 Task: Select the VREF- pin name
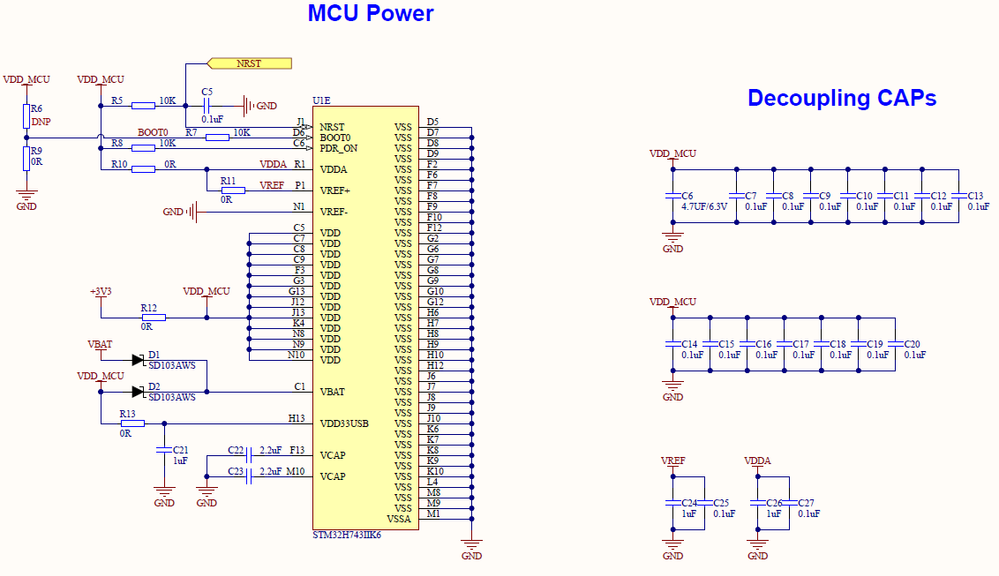pos(334,212)
